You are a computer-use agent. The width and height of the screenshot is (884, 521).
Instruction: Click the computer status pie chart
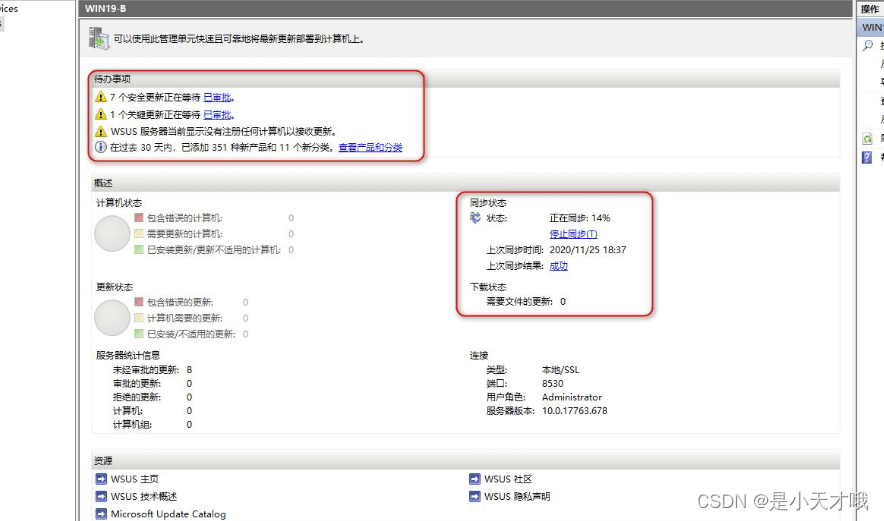tap(112, 233)
